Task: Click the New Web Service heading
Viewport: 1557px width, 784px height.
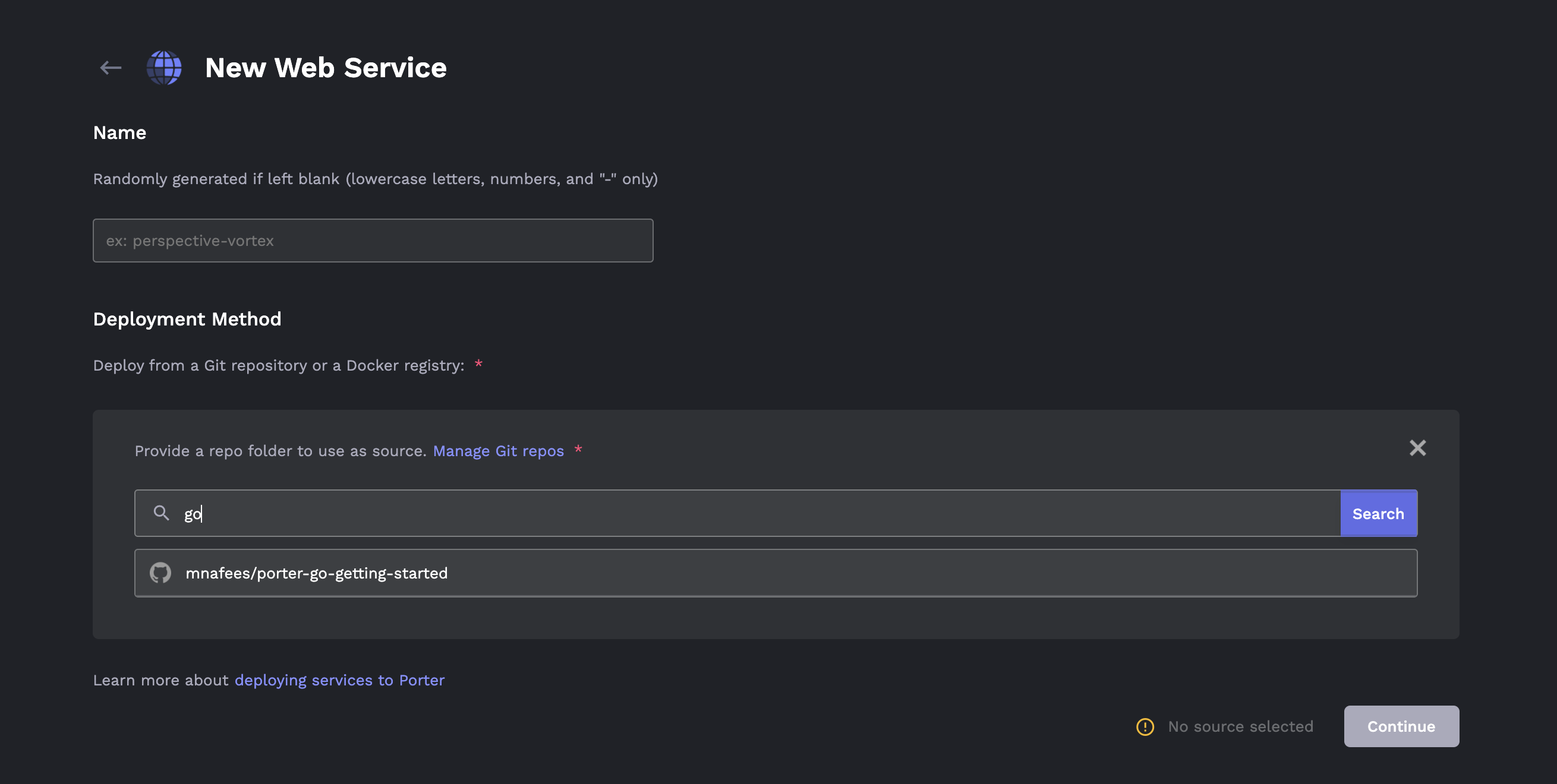Action: pos(326,68)
